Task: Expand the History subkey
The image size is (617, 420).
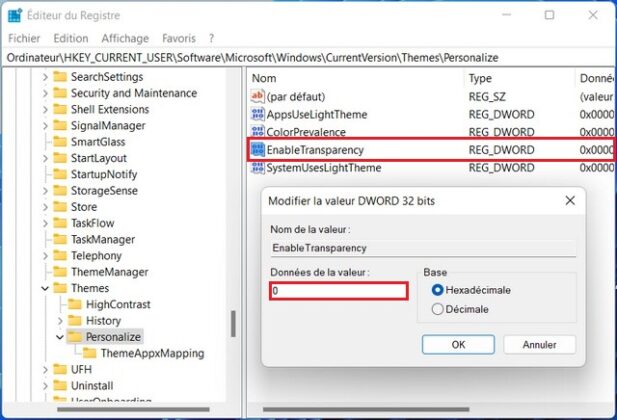Action: pyautogui.click(x=60, y=321)
